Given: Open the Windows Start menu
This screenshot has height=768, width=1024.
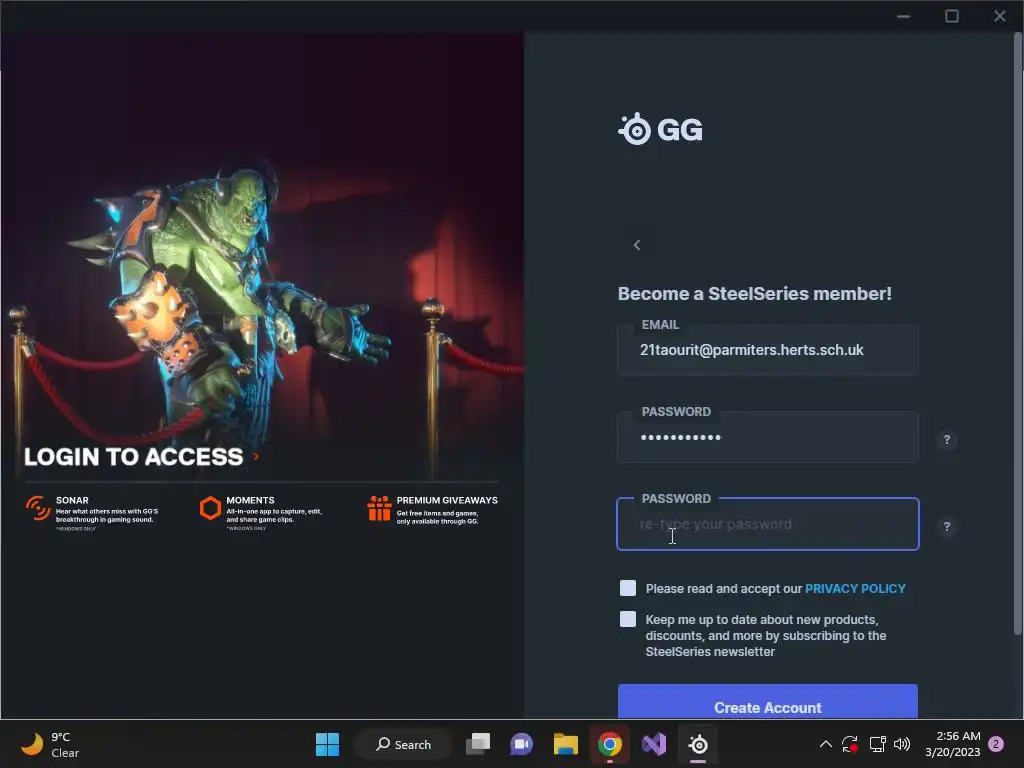Looking at the screenshot, I should (x=327, y=744).
